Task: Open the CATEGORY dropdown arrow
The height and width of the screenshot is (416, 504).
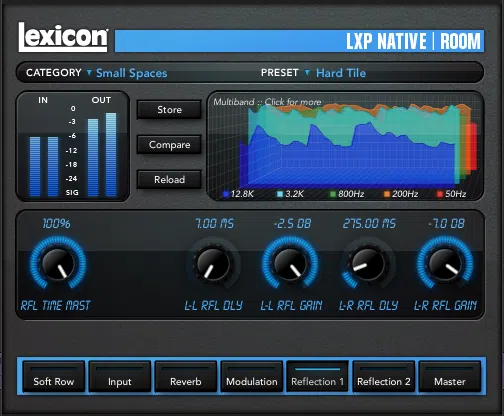Action: point(89,72)
